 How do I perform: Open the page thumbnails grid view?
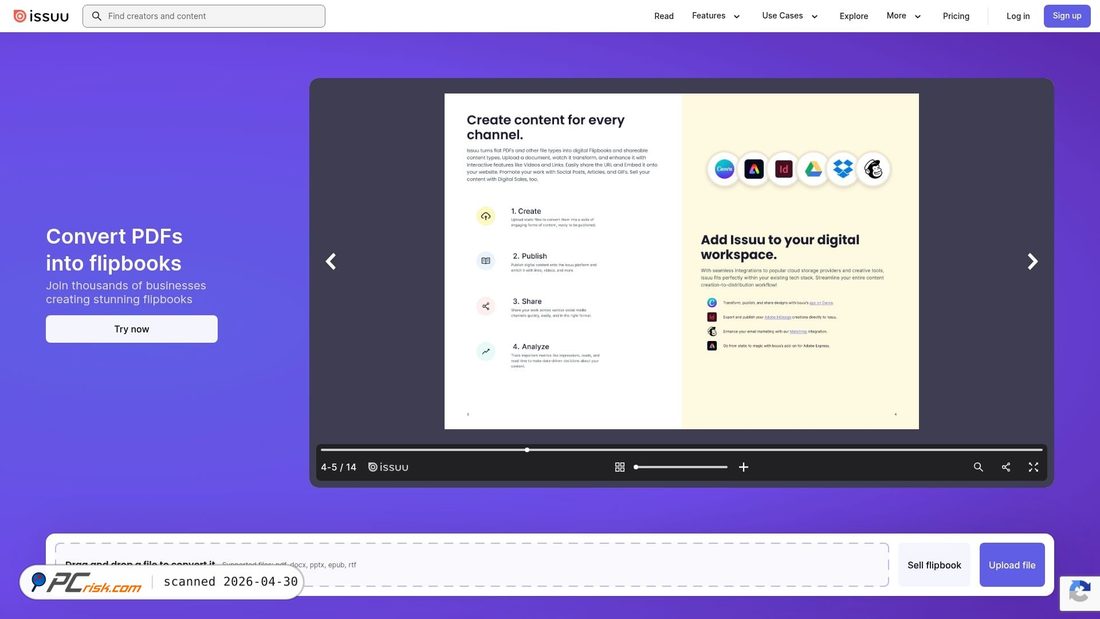(619, 467)
